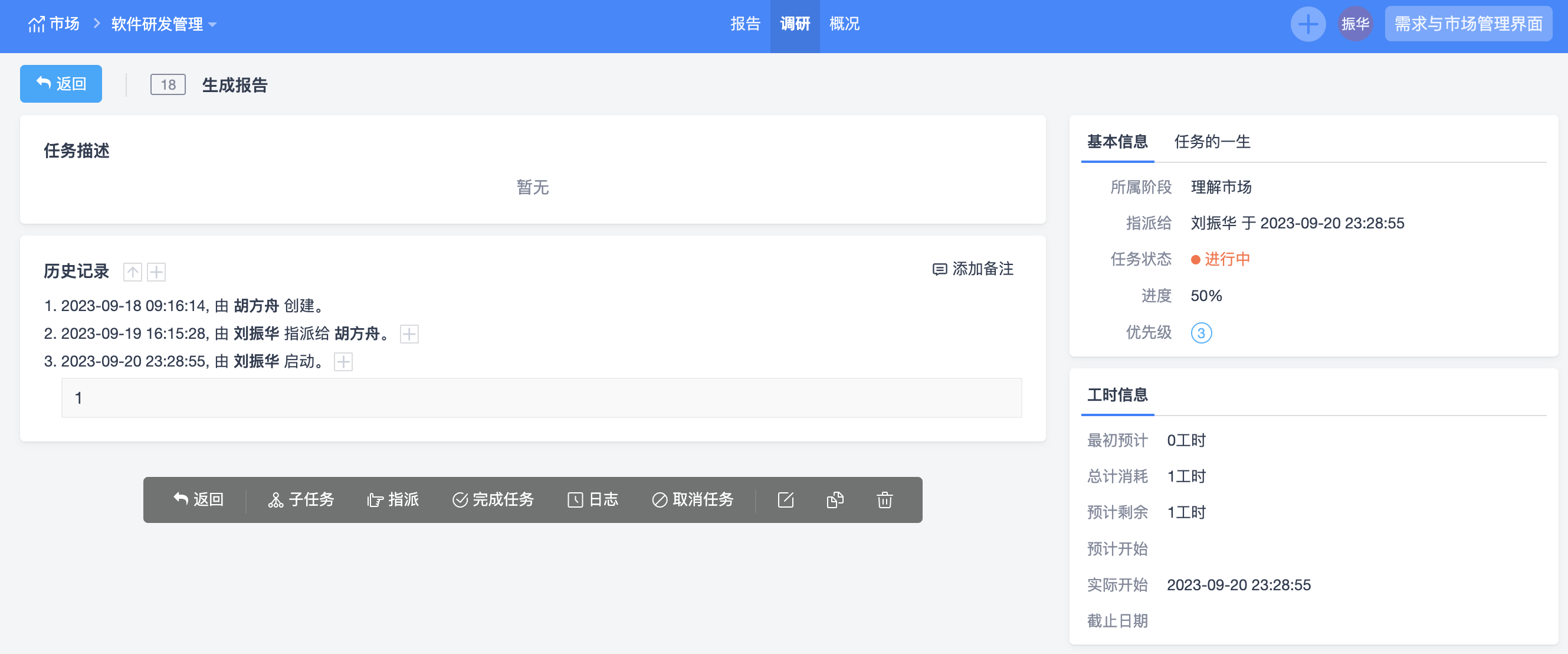Open the 概况 navigation tab
Image resolution: width=1568 pixels, height=654 pixels.
844,24
